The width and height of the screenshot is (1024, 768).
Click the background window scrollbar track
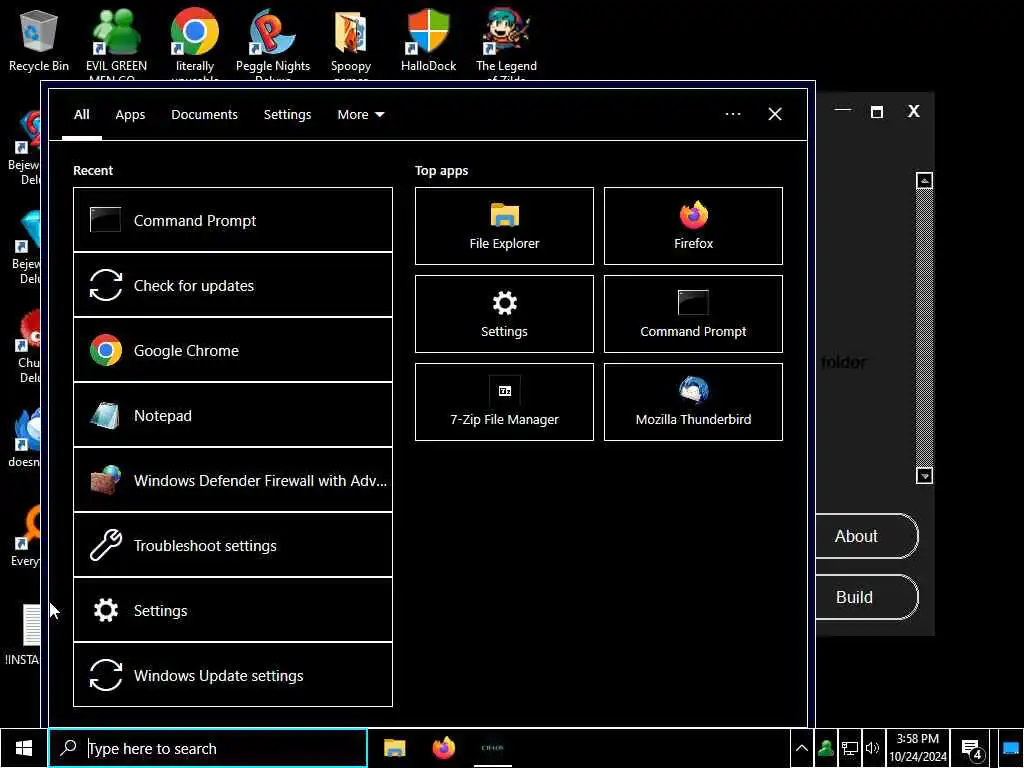[924, 327]
